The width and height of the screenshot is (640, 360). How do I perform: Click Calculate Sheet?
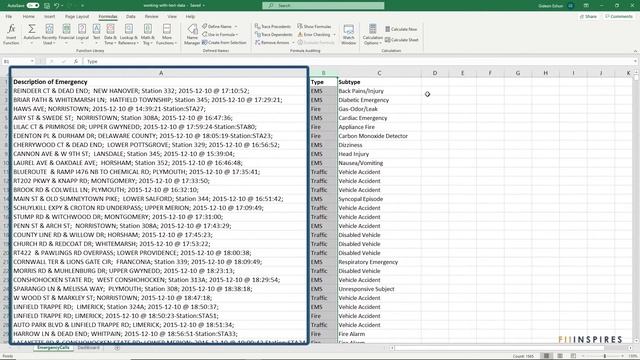point(402,40)
